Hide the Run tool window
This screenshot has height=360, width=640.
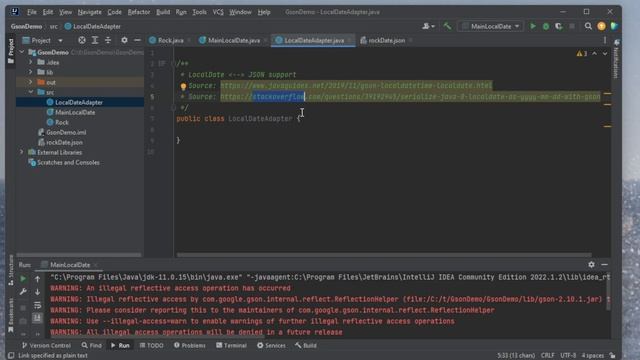(x=604, y=264)
